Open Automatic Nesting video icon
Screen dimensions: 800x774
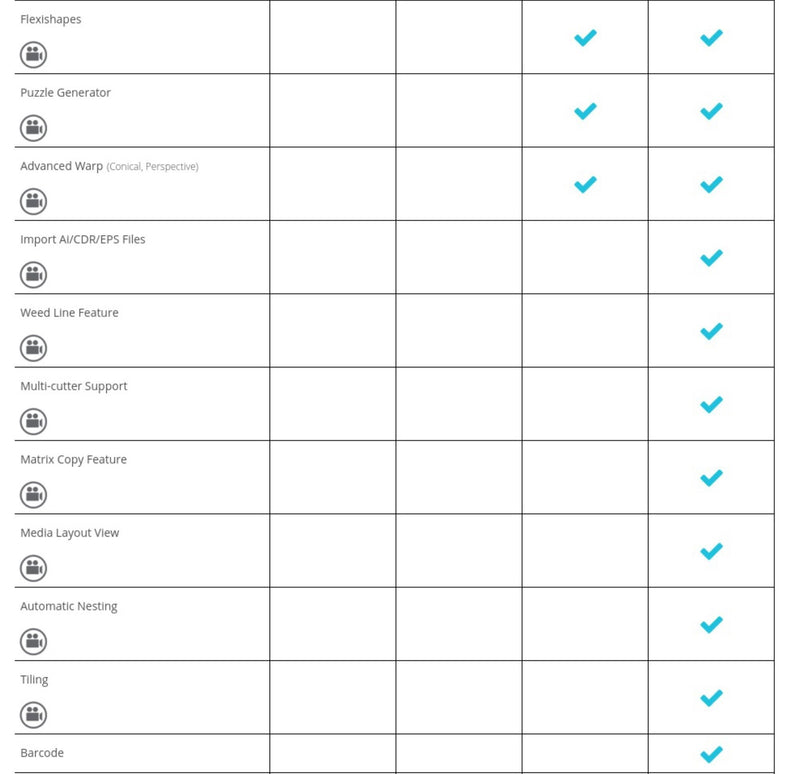[34, 641]
